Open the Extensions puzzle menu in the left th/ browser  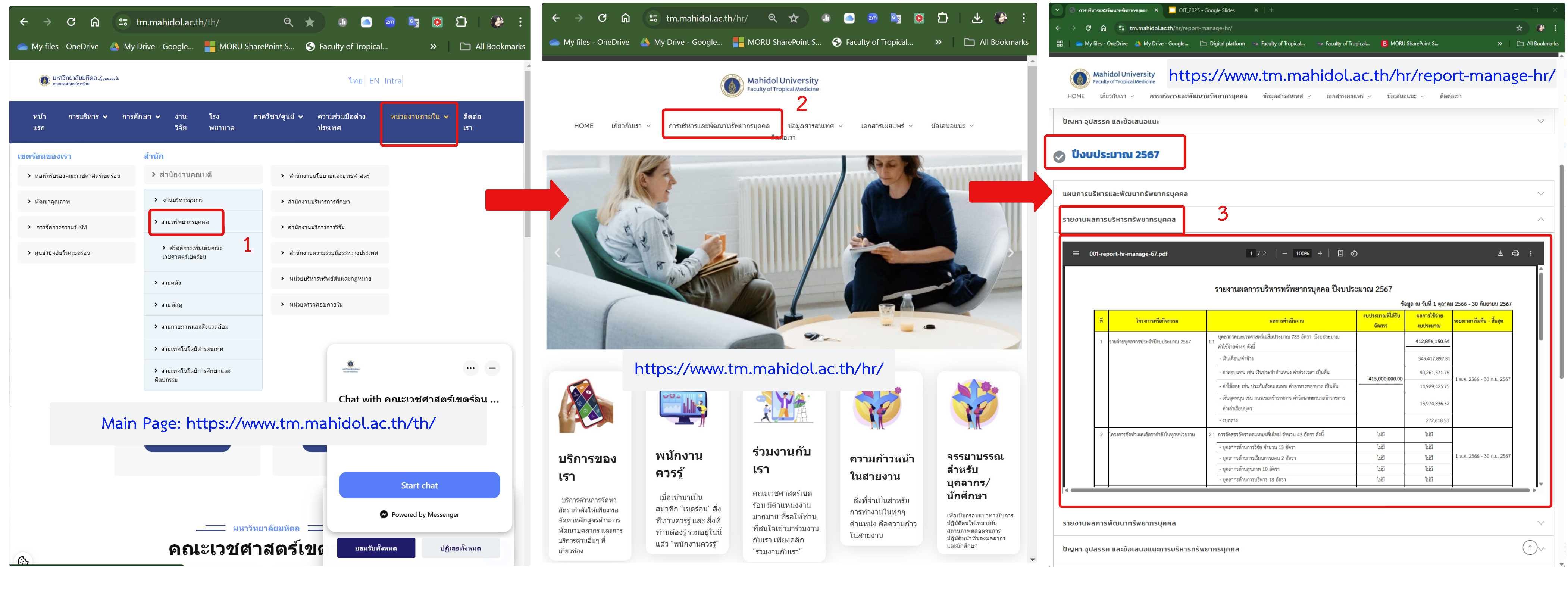pyautogui.click(x=461, y=22)
